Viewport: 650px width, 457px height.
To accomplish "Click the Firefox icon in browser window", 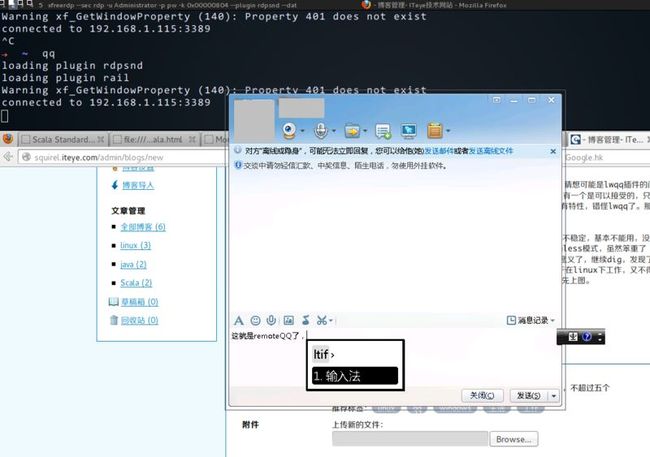I will [x=7, y=139].
